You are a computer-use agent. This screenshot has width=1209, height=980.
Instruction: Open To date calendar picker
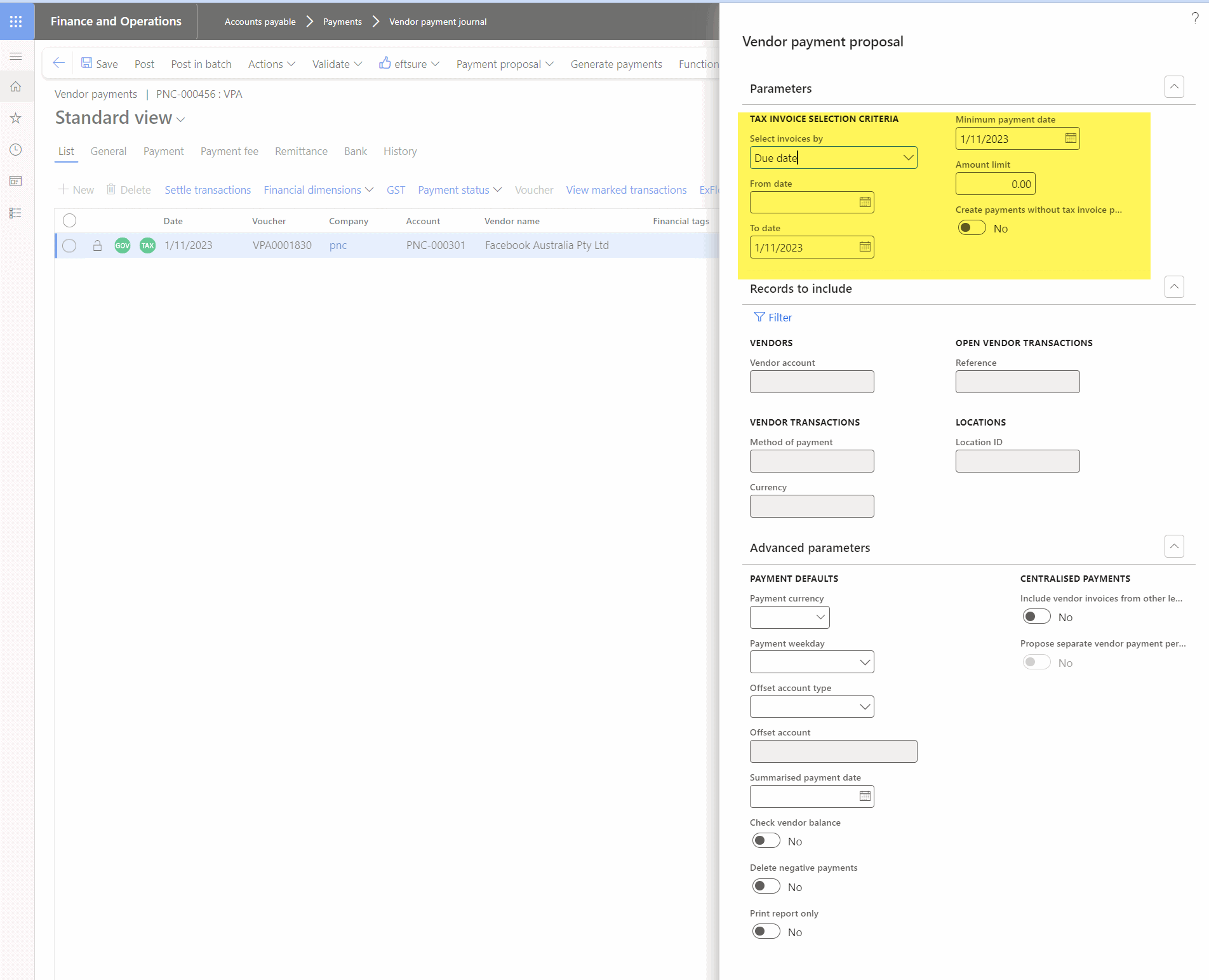tap(865, 246)
